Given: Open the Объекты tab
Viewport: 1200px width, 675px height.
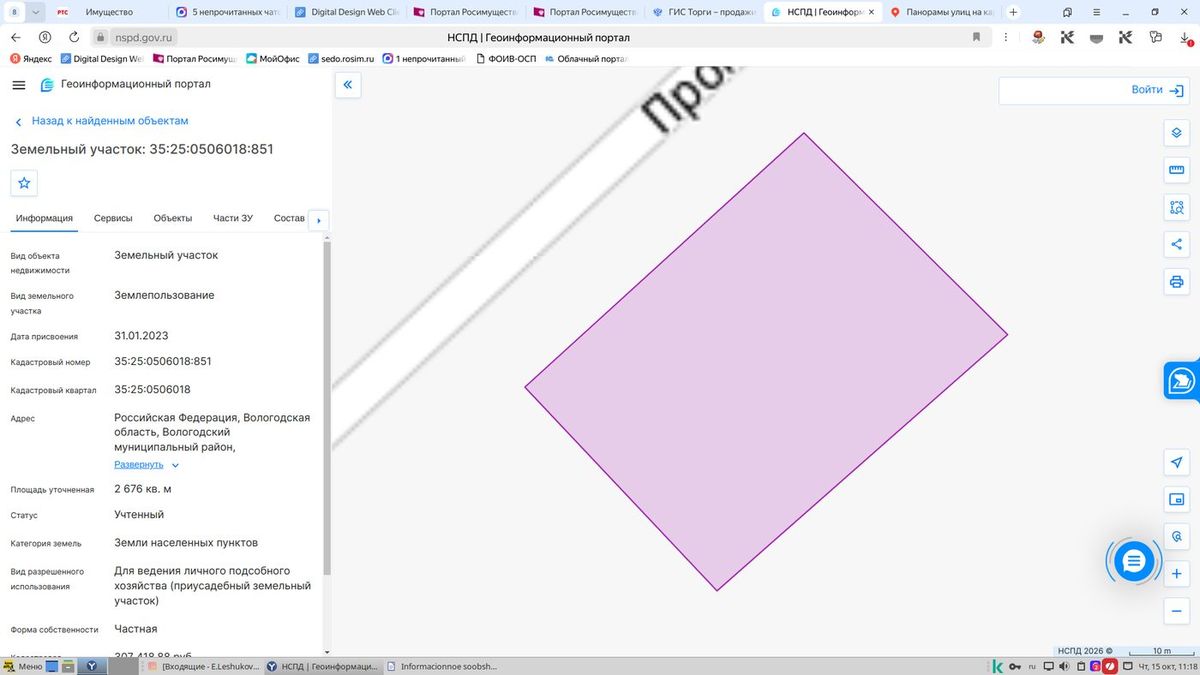Looking at the screenshot, I should tap(173, 219).
